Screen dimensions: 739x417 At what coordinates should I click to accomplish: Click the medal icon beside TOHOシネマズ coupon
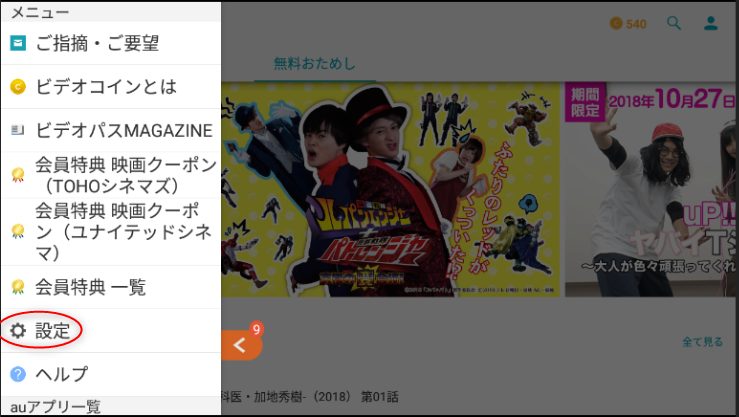coord(18,175)
